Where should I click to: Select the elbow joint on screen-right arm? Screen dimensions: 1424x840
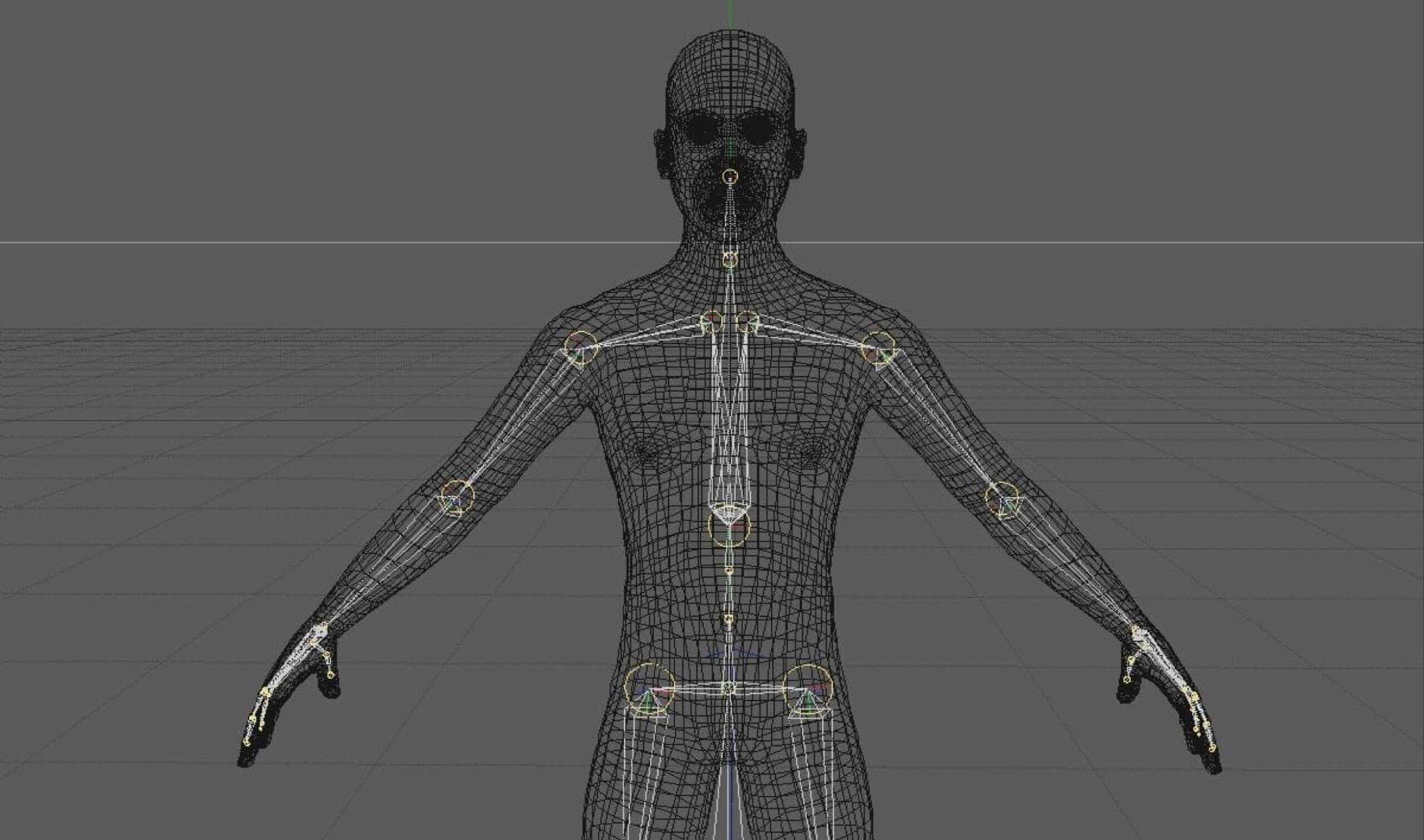(x=1002, y=498)
